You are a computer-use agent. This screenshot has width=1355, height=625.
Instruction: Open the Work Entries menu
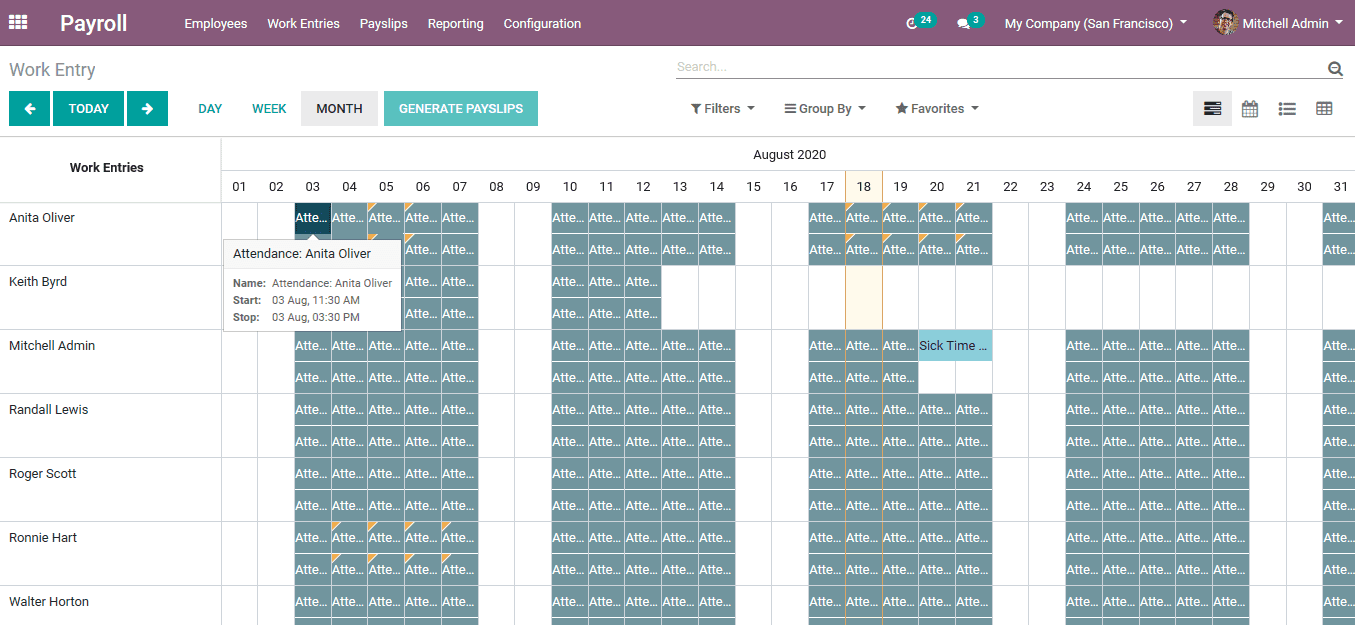303,23
